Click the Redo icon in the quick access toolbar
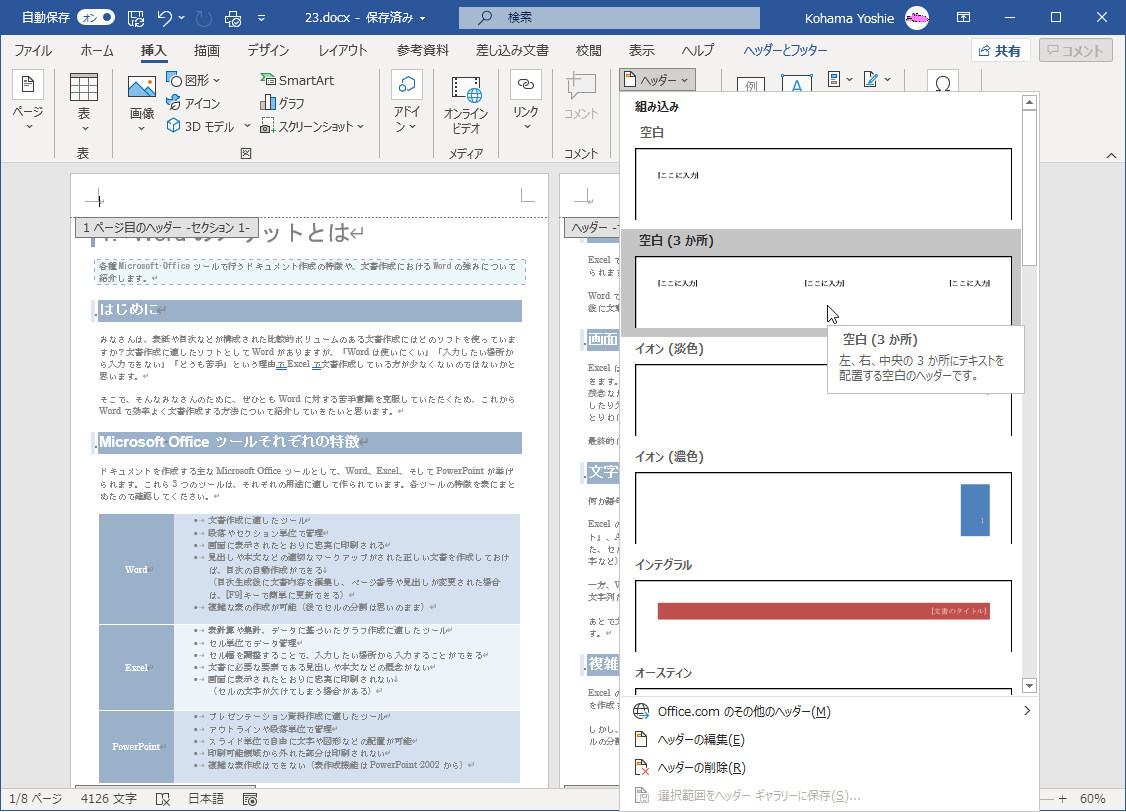The image size is (1126, 812). [x=204, y=18]
